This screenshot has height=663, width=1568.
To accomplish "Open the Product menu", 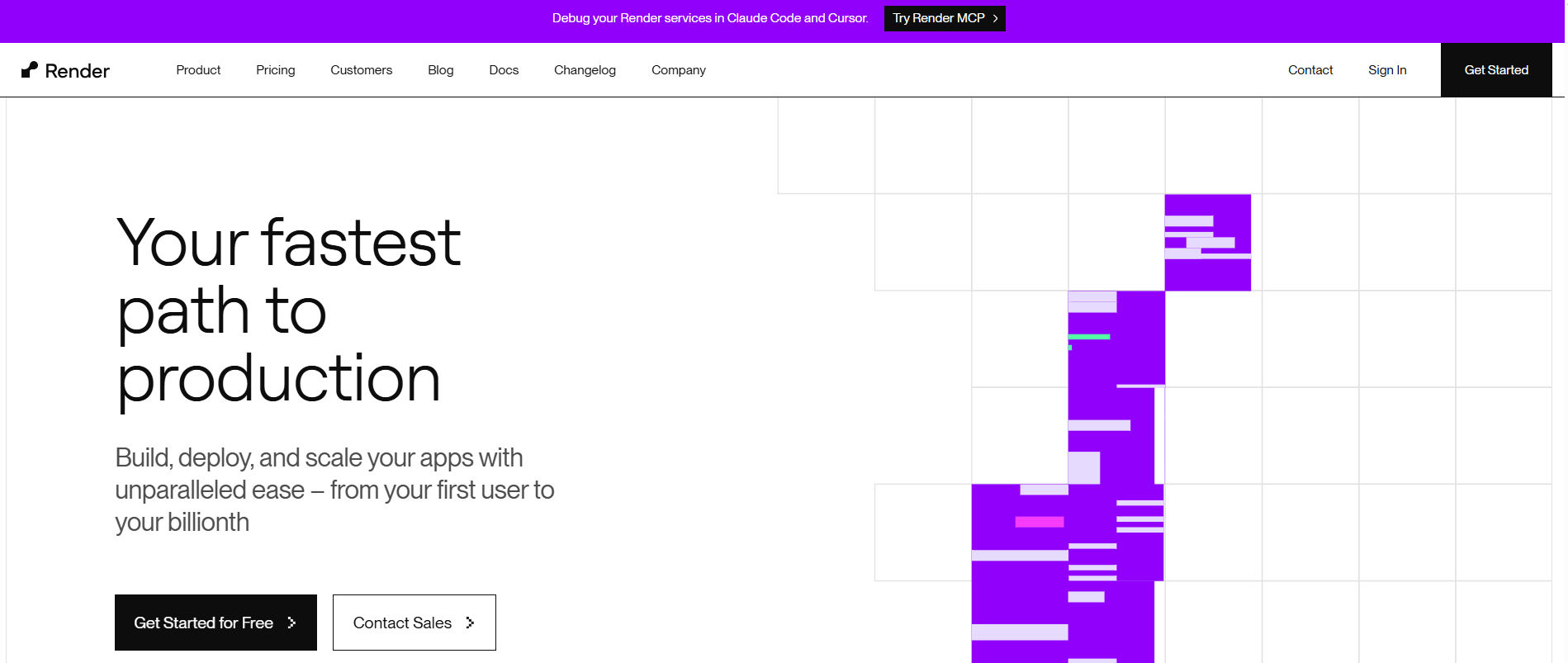I will pos(198,70).
